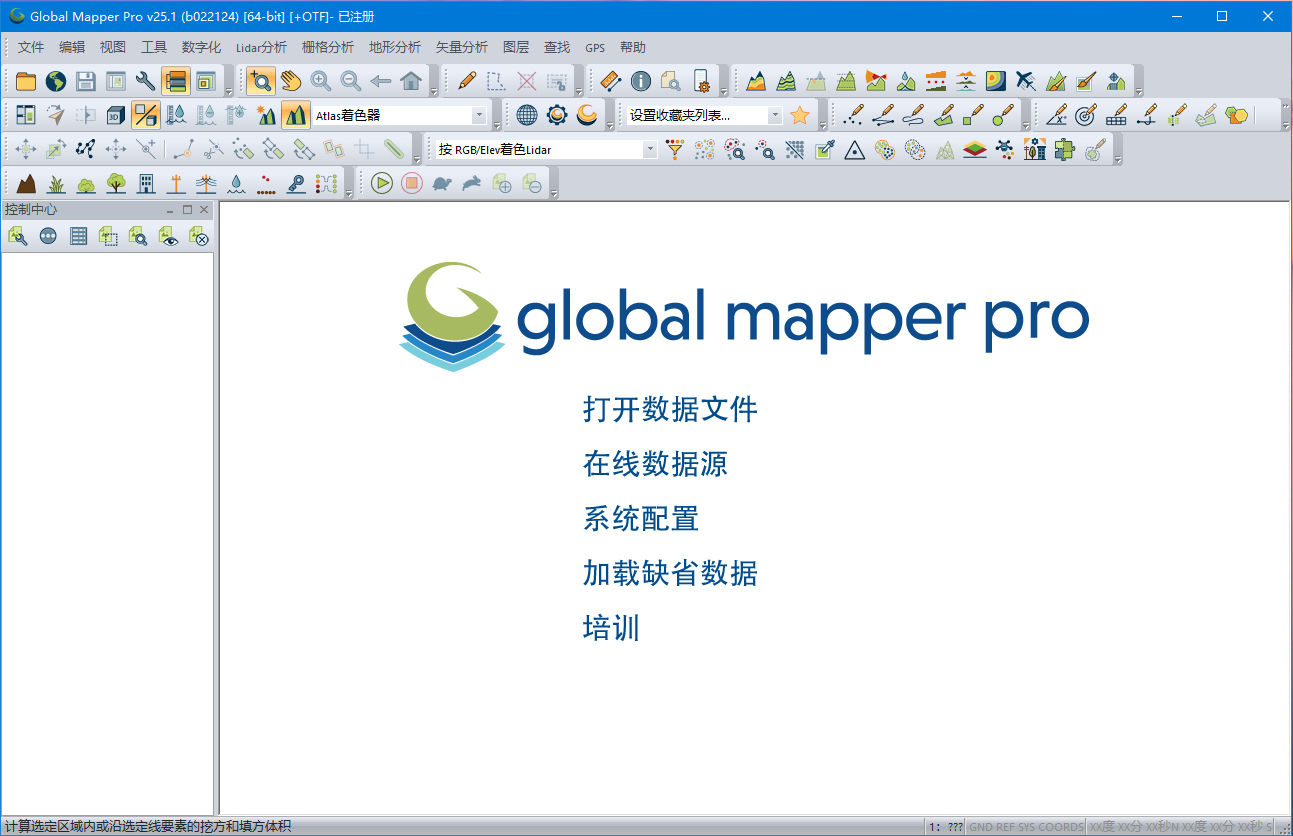Click the green play run button
1293x836 pixels.
pos(381,183)
